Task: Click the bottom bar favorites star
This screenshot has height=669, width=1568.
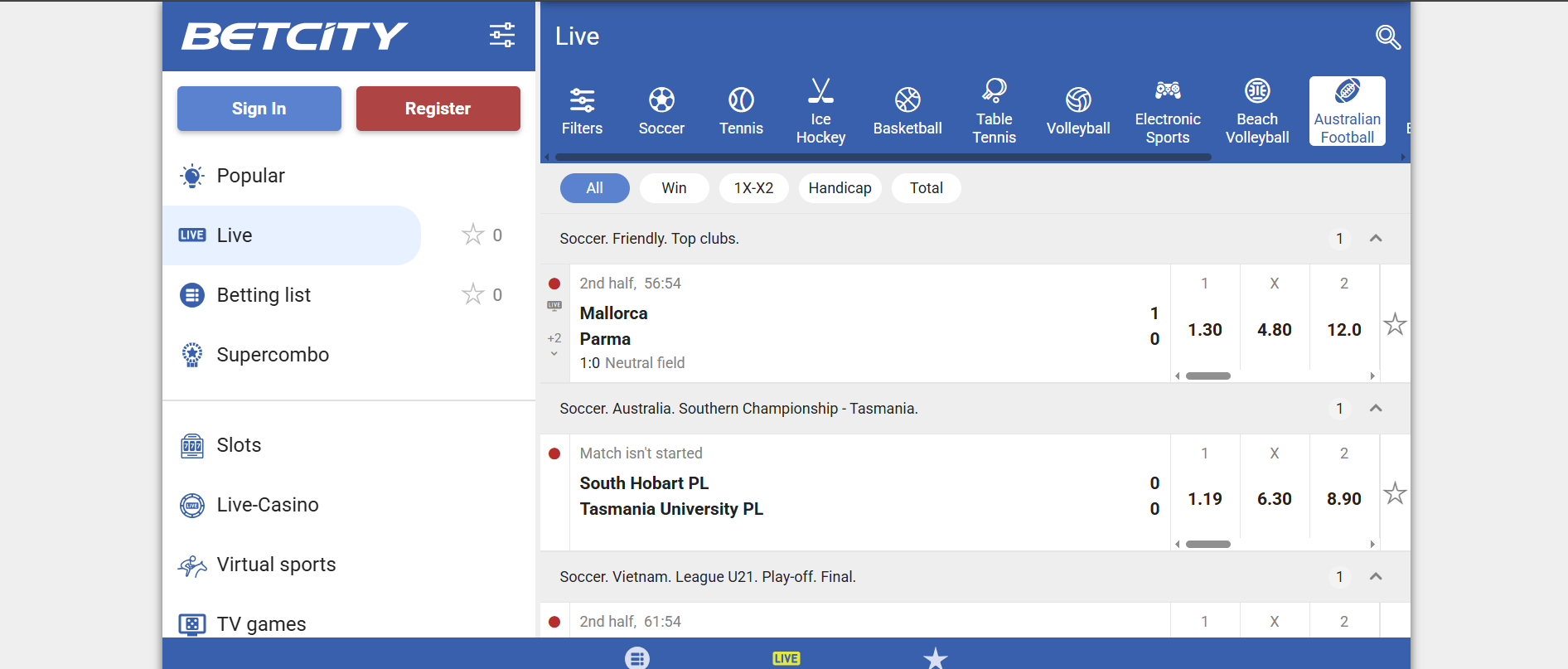Action: click(x=936, y=658)
